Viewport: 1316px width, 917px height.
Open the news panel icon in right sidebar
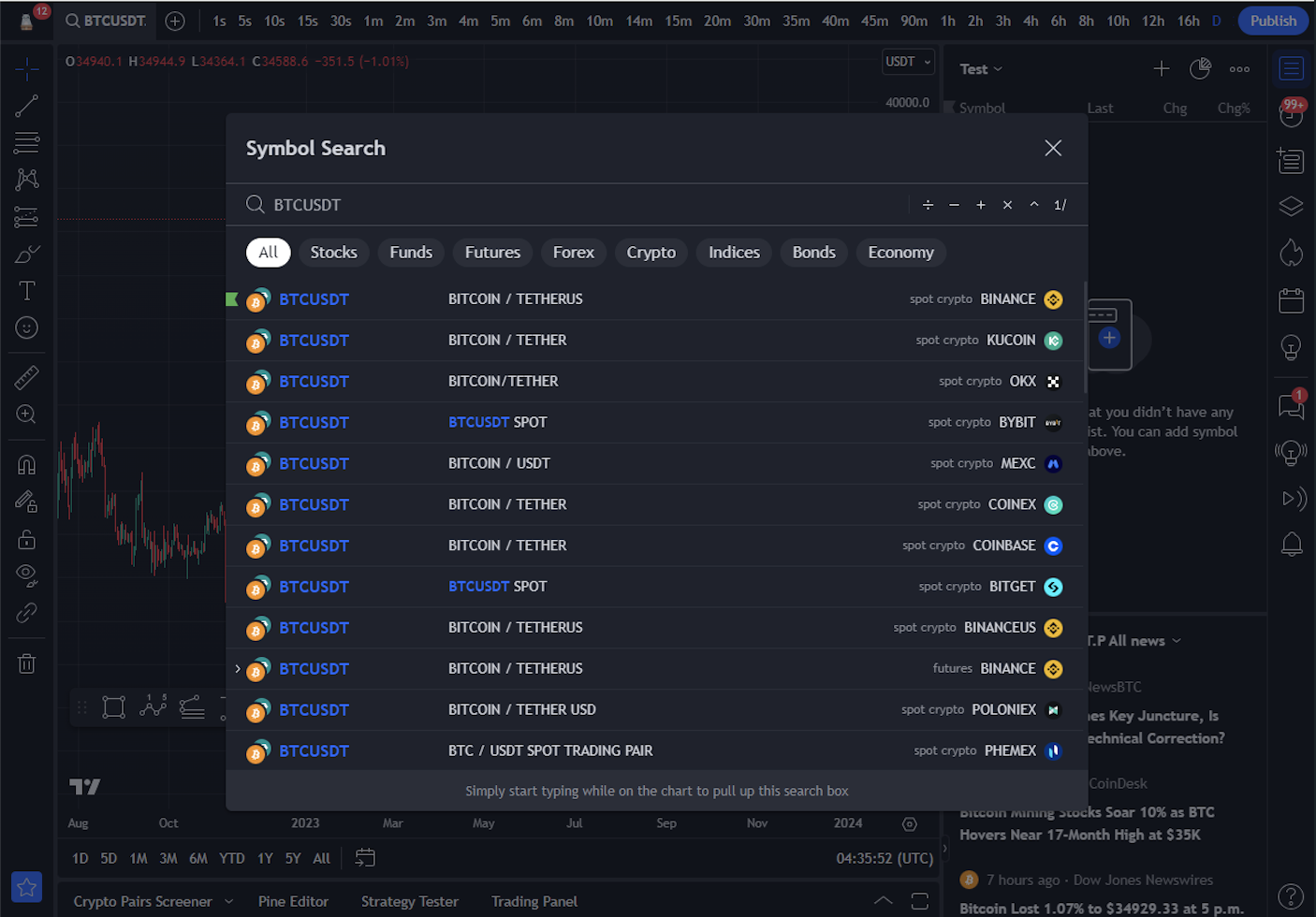pyautogui.click(x=1292, y=161)
